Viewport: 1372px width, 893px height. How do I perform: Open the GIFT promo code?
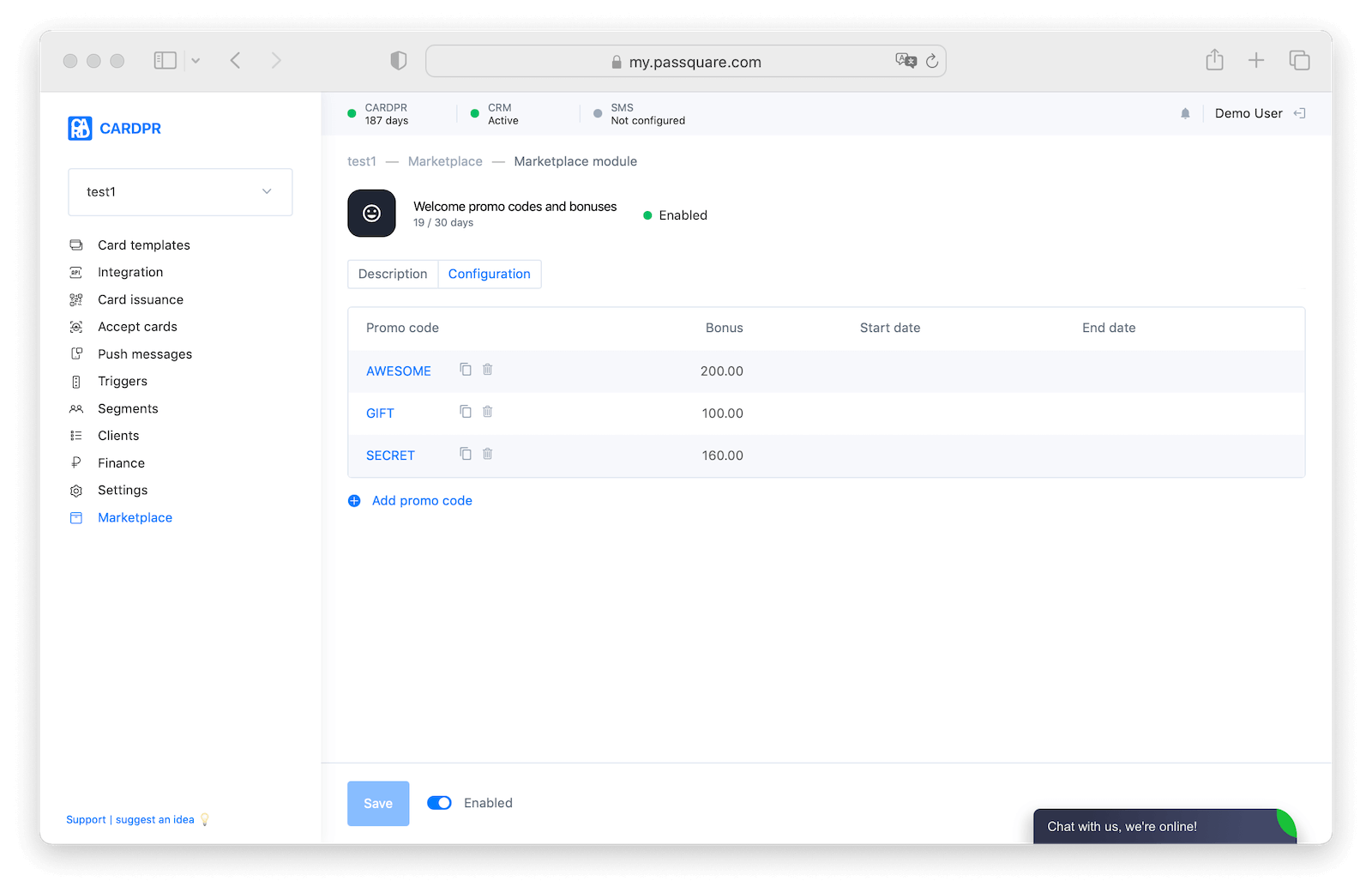380,413
